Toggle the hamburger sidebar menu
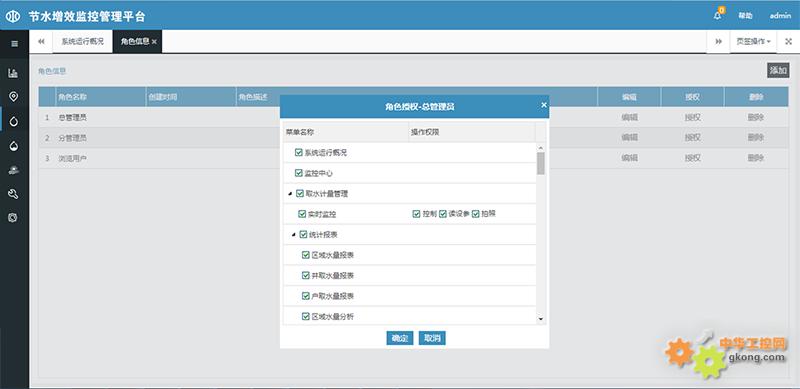 coord(14,43)
